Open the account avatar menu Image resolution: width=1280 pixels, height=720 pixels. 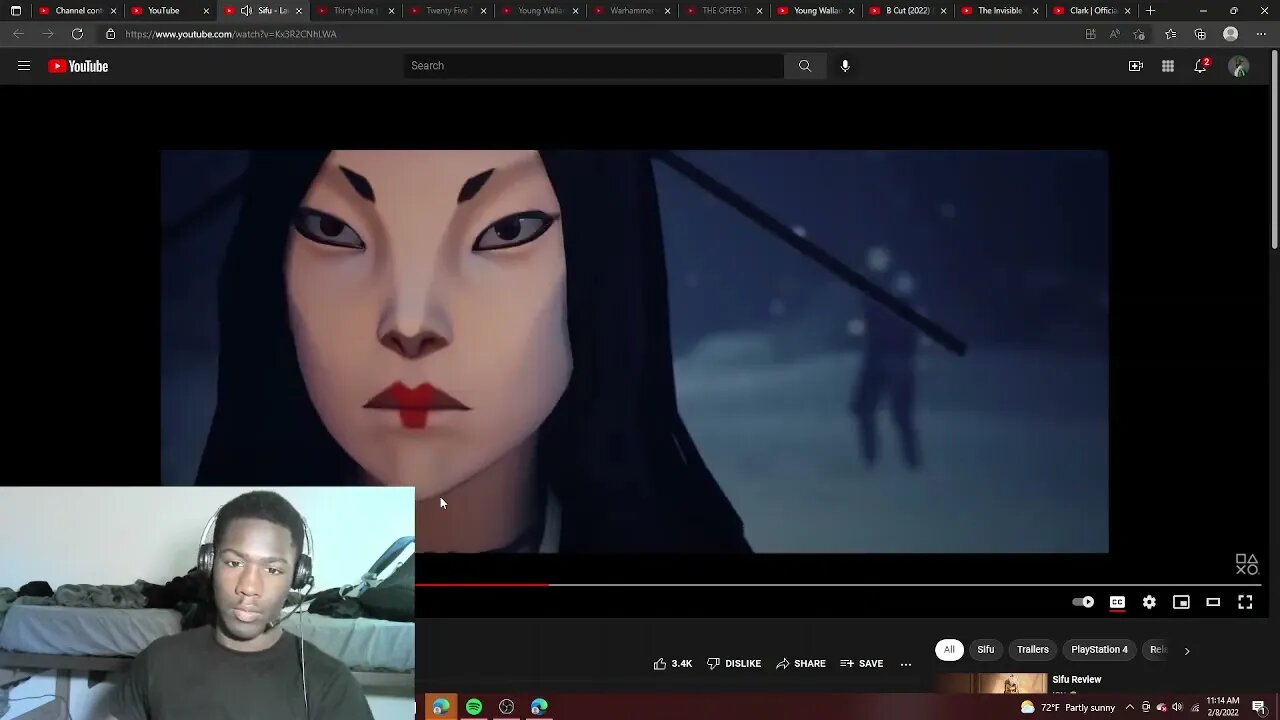pyautogui.click(x=1239, y=66)
